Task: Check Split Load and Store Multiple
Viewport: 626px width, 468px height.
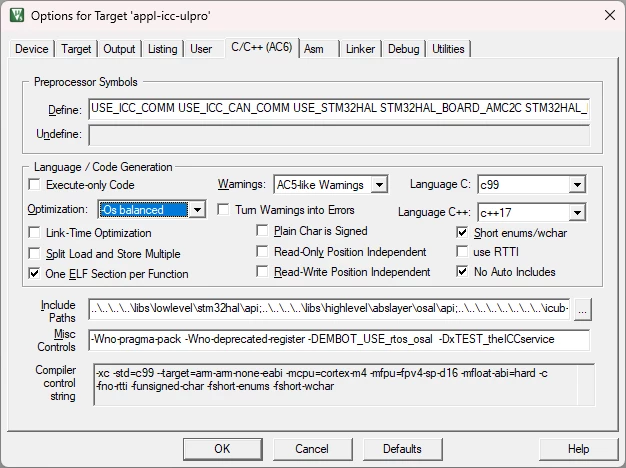Action: pos(35,254)
